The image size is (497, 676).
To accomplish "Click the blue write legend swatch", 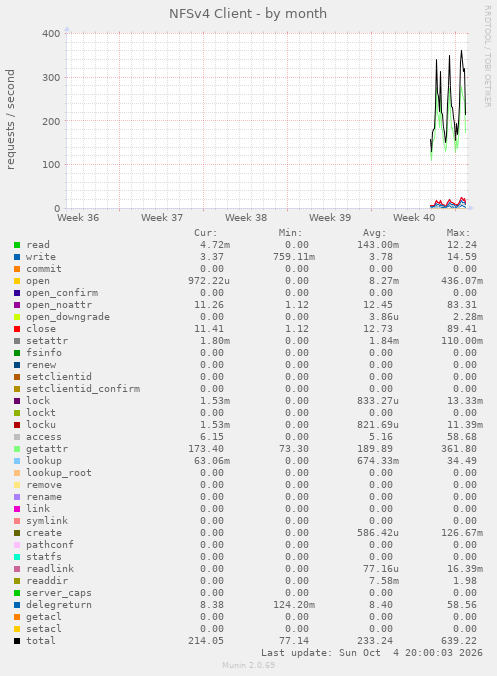I will tap(17, 257).
